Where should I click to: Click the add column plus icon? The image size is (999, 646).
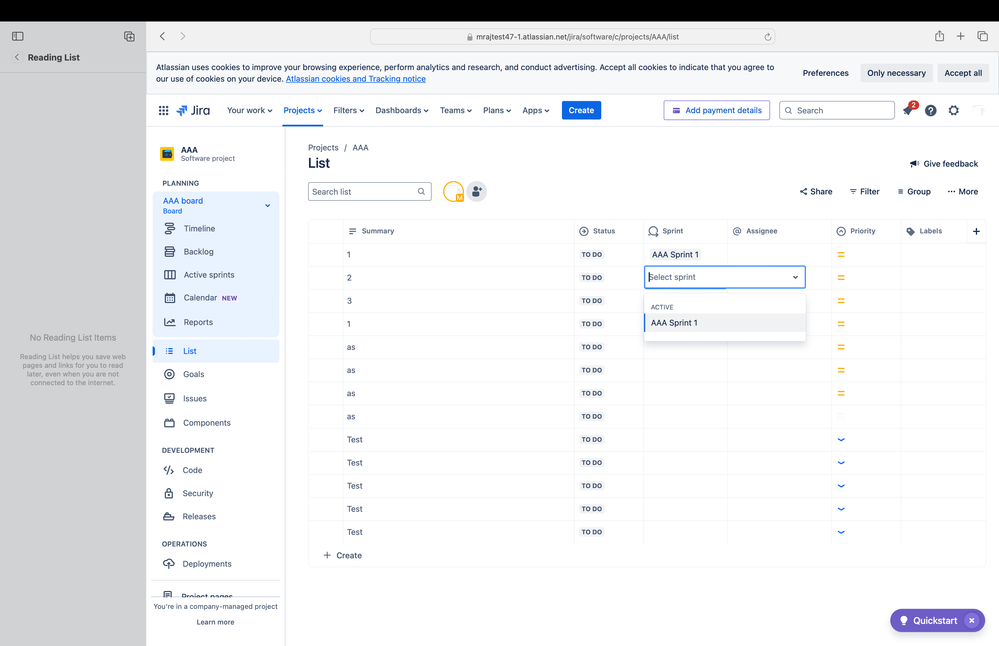pyautogui.click(x=976, y=231)
